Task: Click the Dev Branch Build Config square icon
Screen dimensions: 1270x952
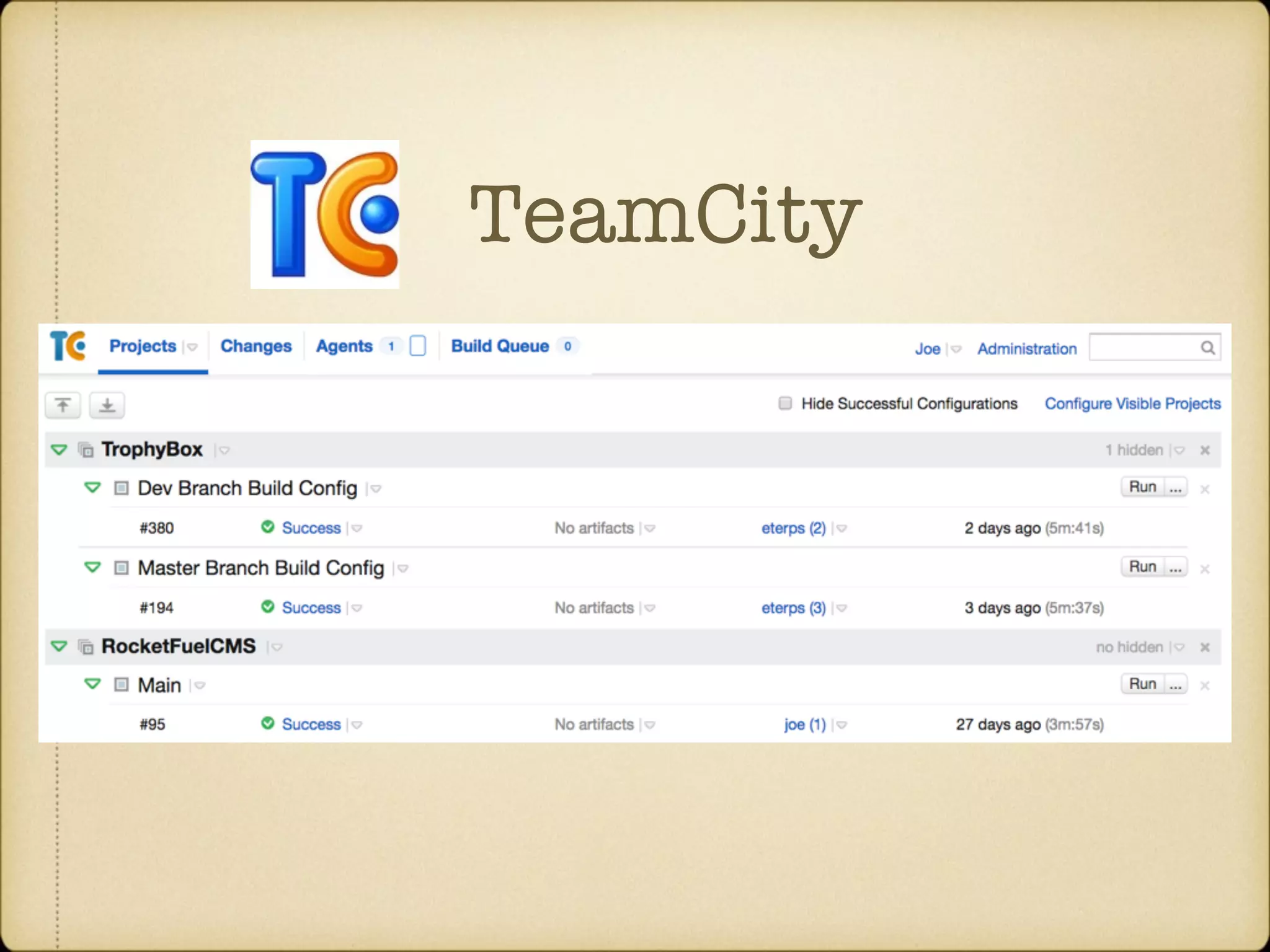Action: click(x=122, y=488)
